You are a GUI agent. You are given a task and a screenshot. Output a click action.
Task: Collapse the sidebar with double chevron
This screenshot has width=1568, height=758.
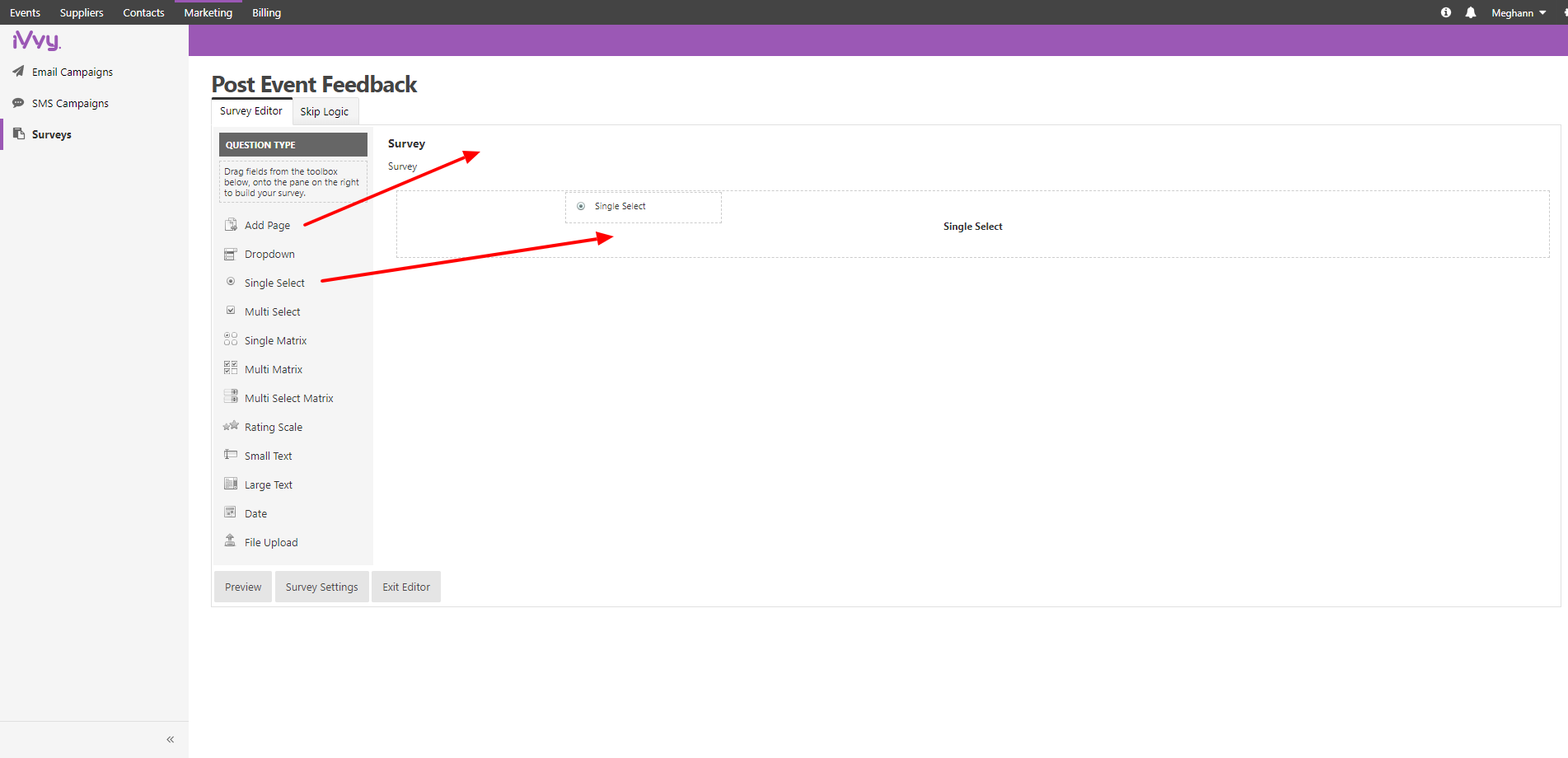[171, 739]
